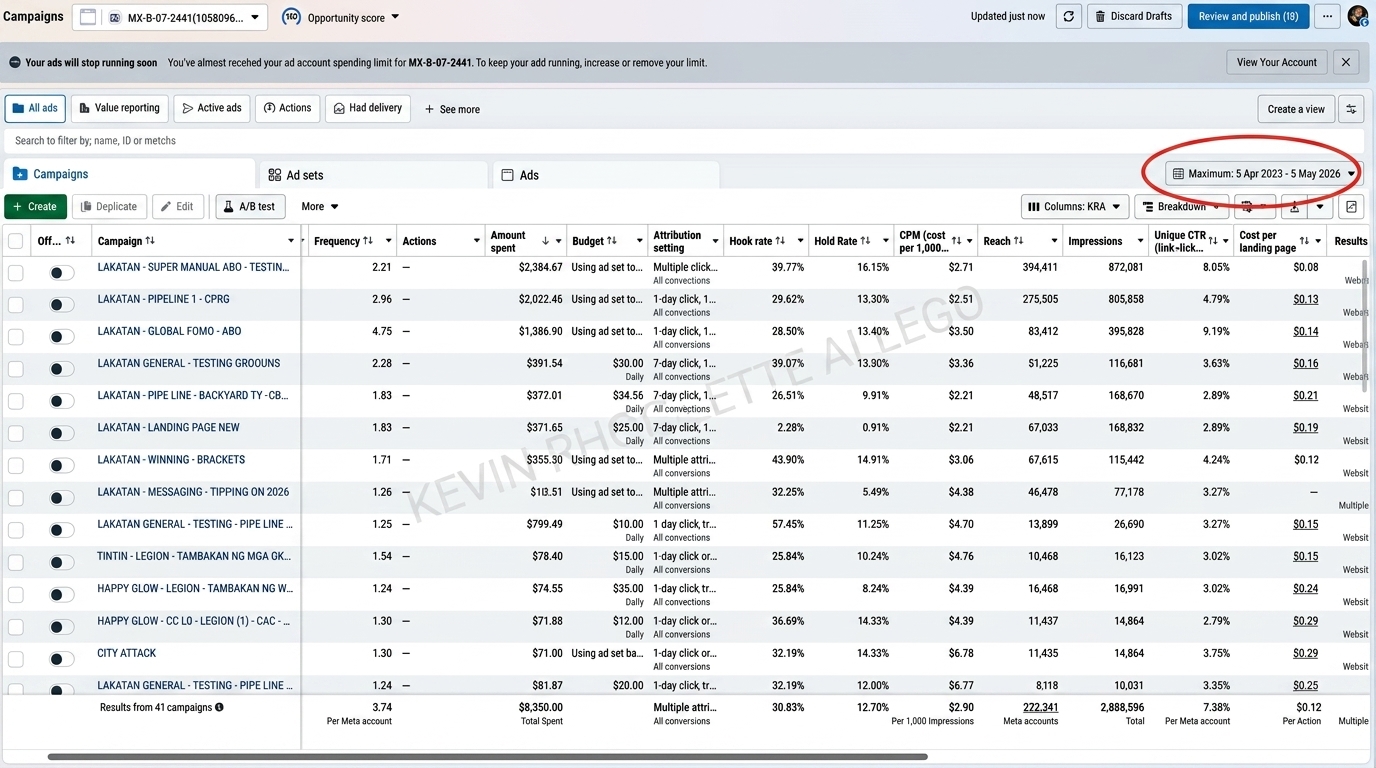
Task: Sort table by CPM arrows
Action: pos(956,241)
